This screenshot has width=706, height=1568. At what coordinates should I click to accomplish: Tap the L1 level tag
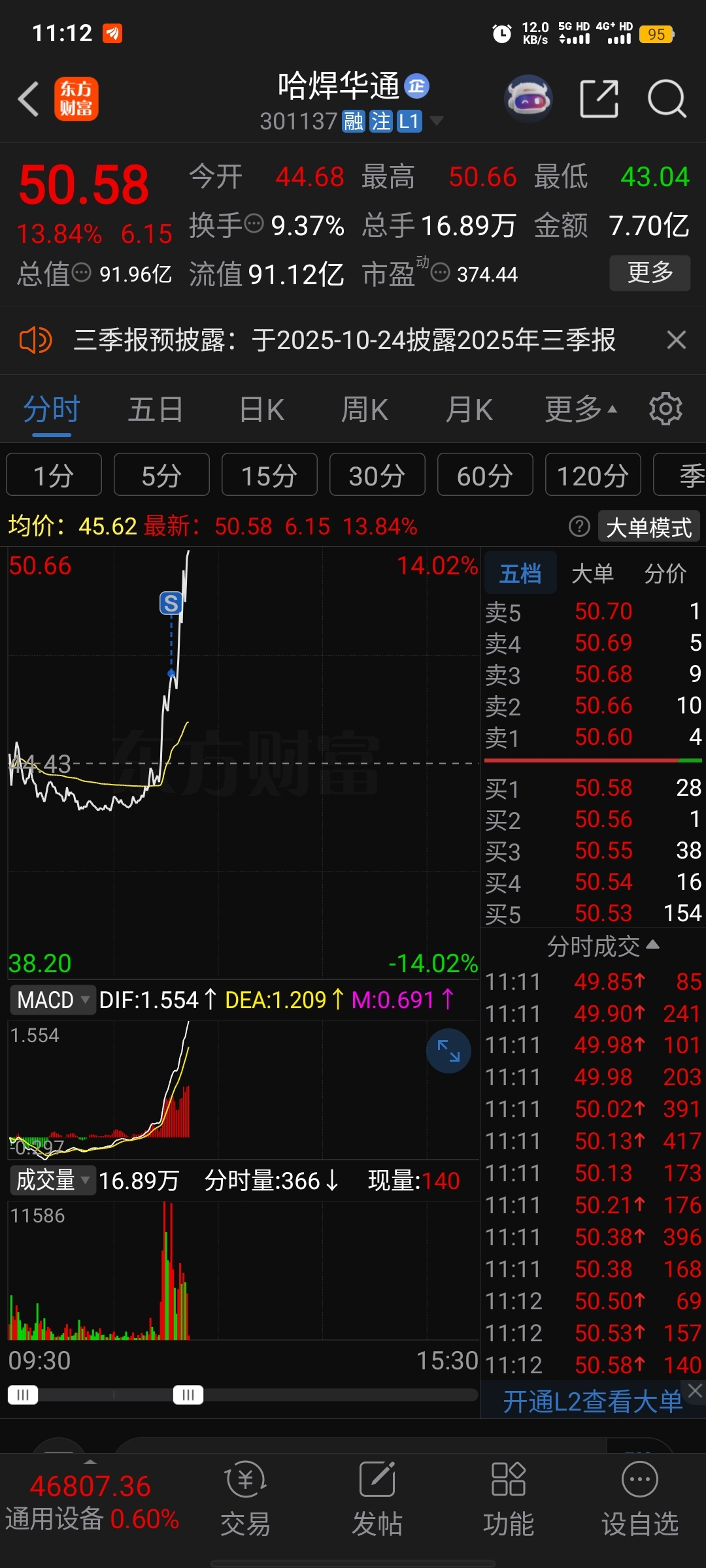(x=409, y=122)
